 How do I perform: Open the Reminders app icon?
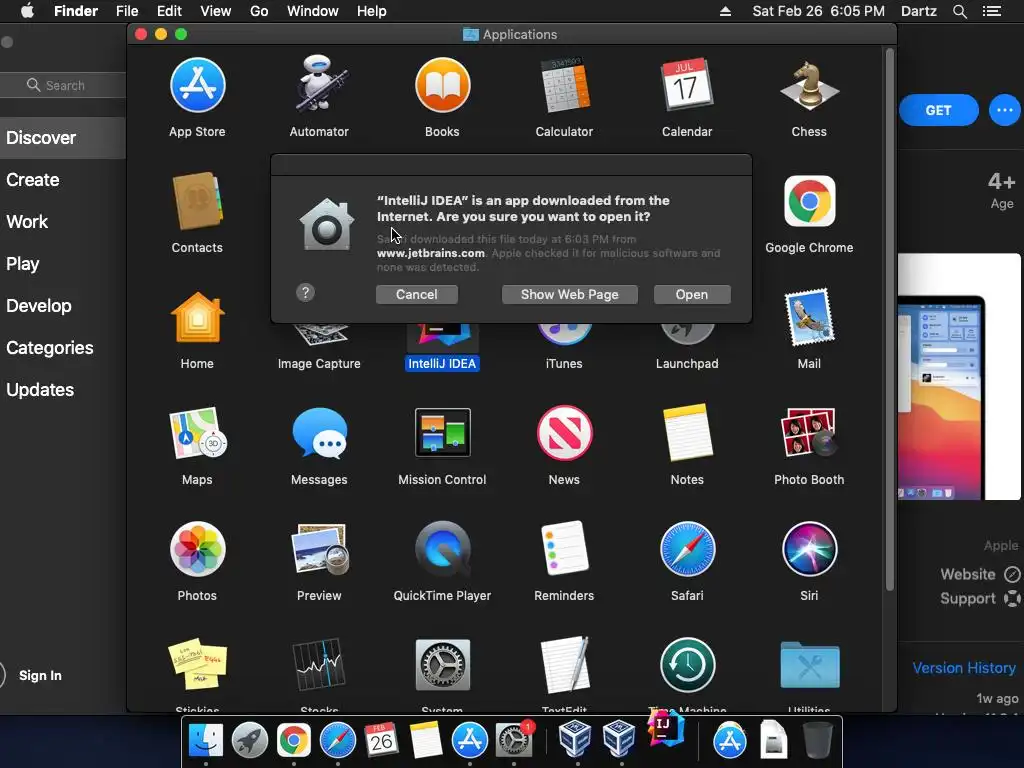[564, 549]
